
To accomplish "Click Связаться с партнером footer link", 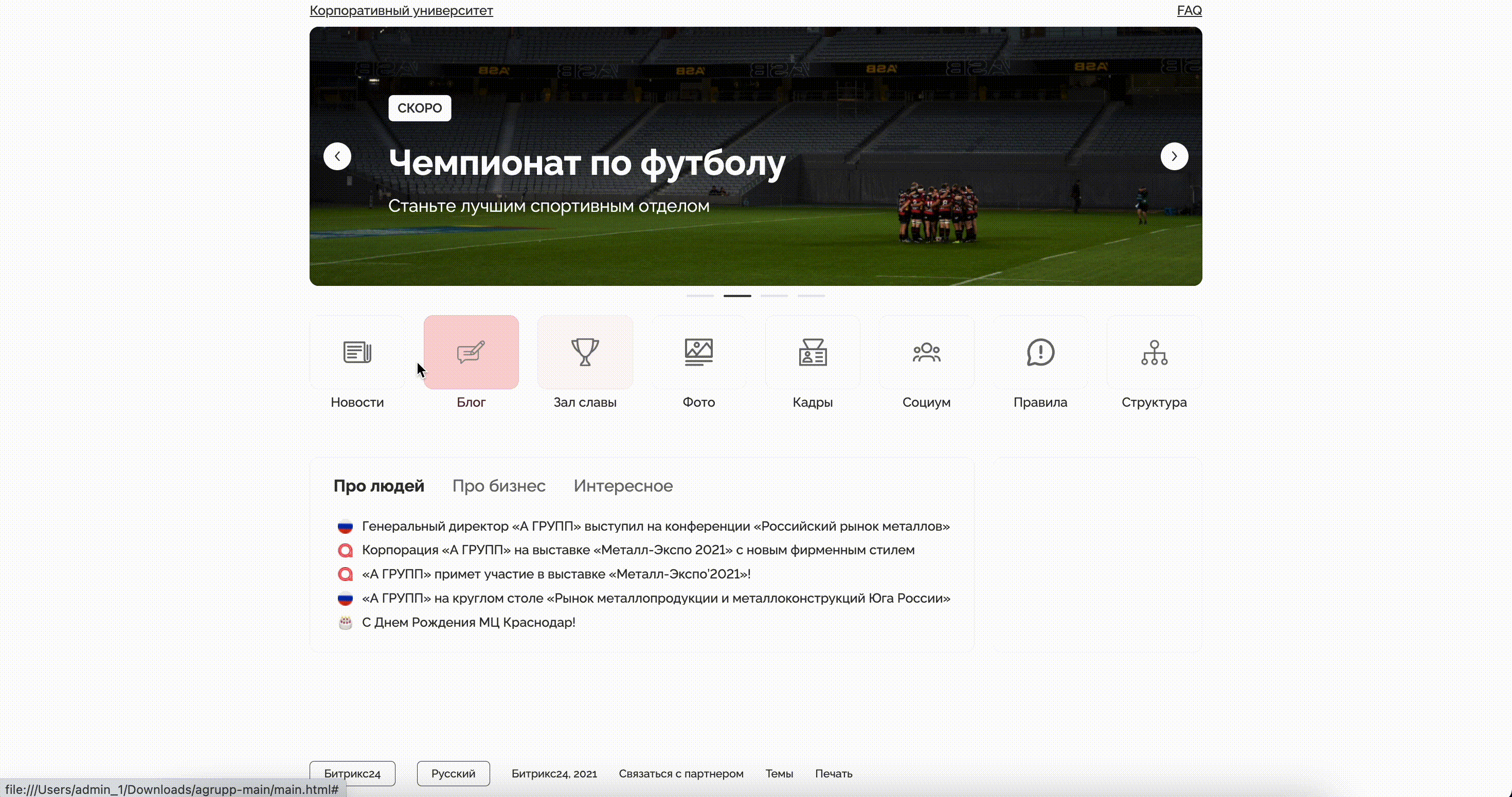I will [681, 773].
